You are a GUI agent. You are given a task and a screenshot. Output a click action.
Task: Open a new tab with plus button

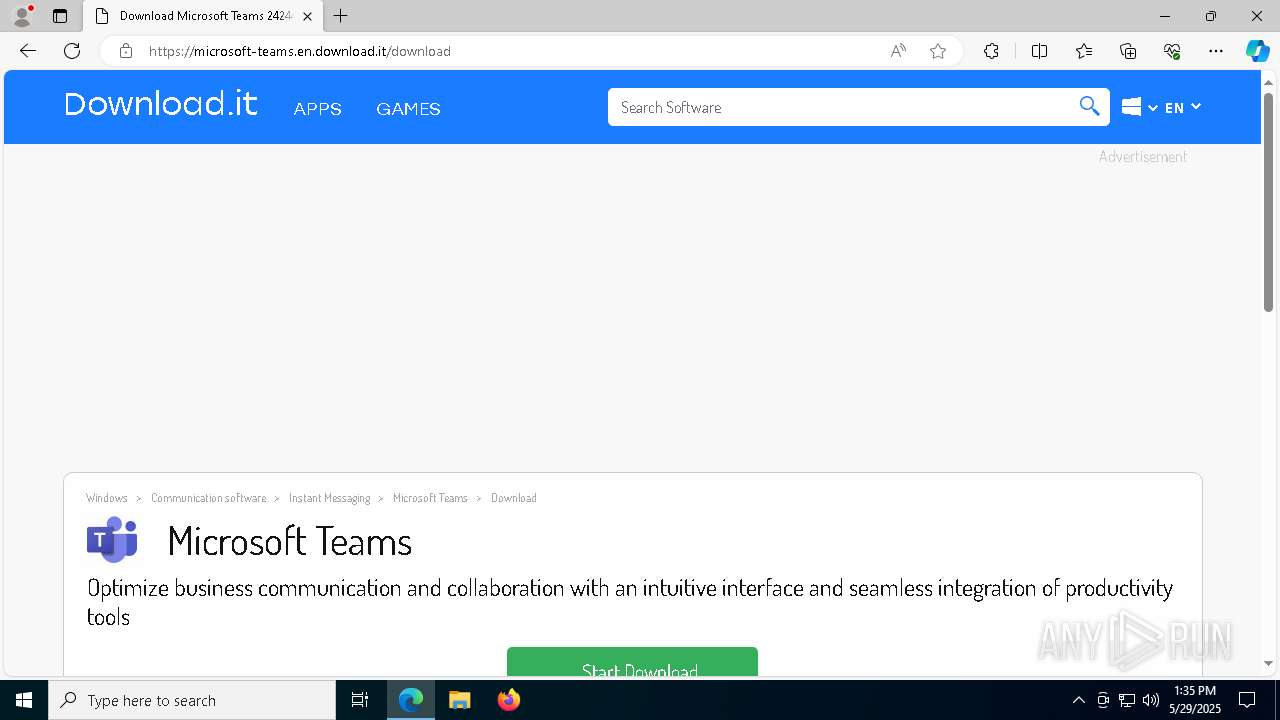click(341, 16)
